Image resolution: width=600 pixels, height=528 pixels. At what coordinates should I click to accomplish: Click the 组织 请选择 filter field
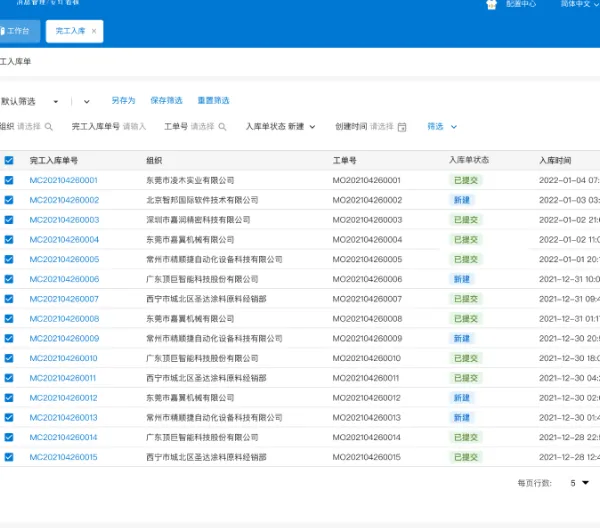click(x=26, y=127)
